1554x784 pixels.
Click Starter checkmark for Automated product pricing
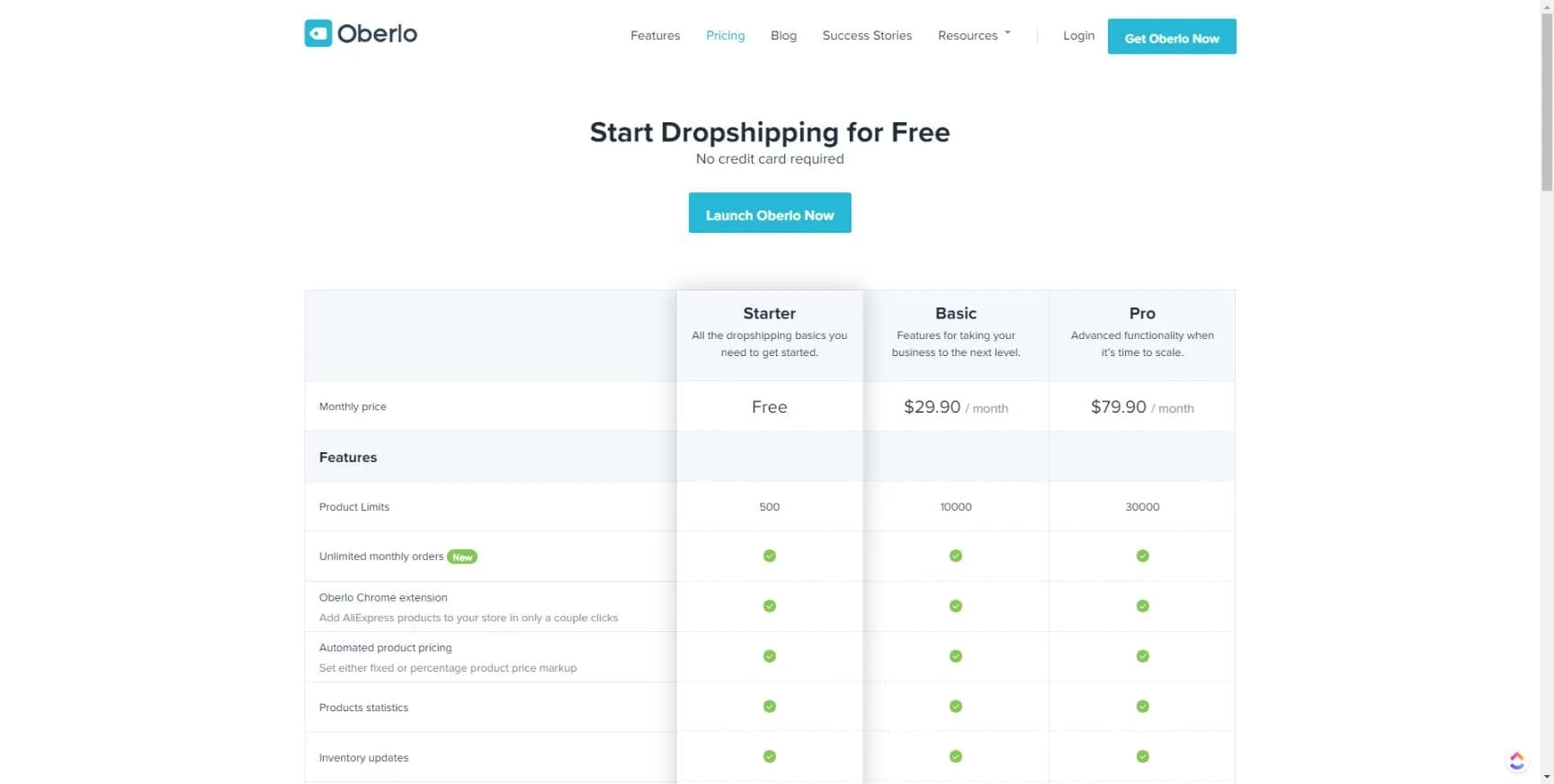(770, 656)
